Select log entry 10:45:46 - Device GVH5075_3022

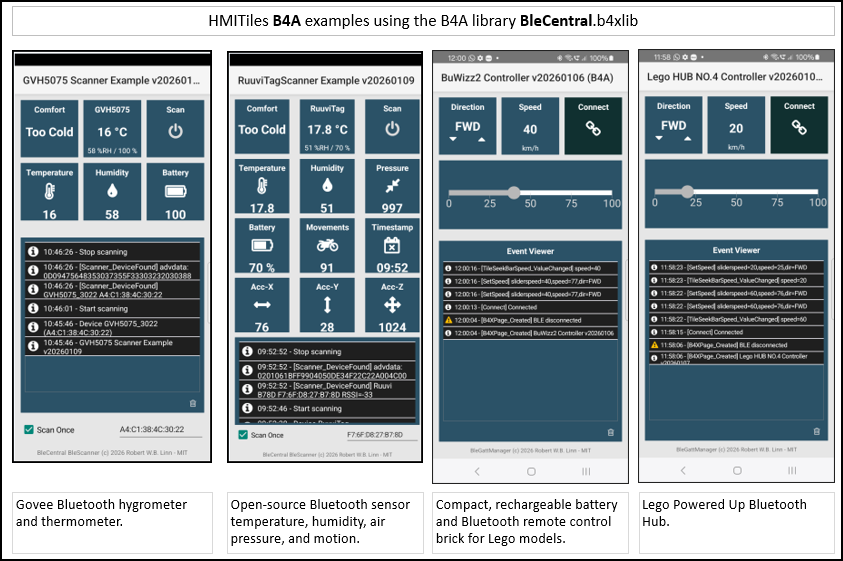click(112, 327)
